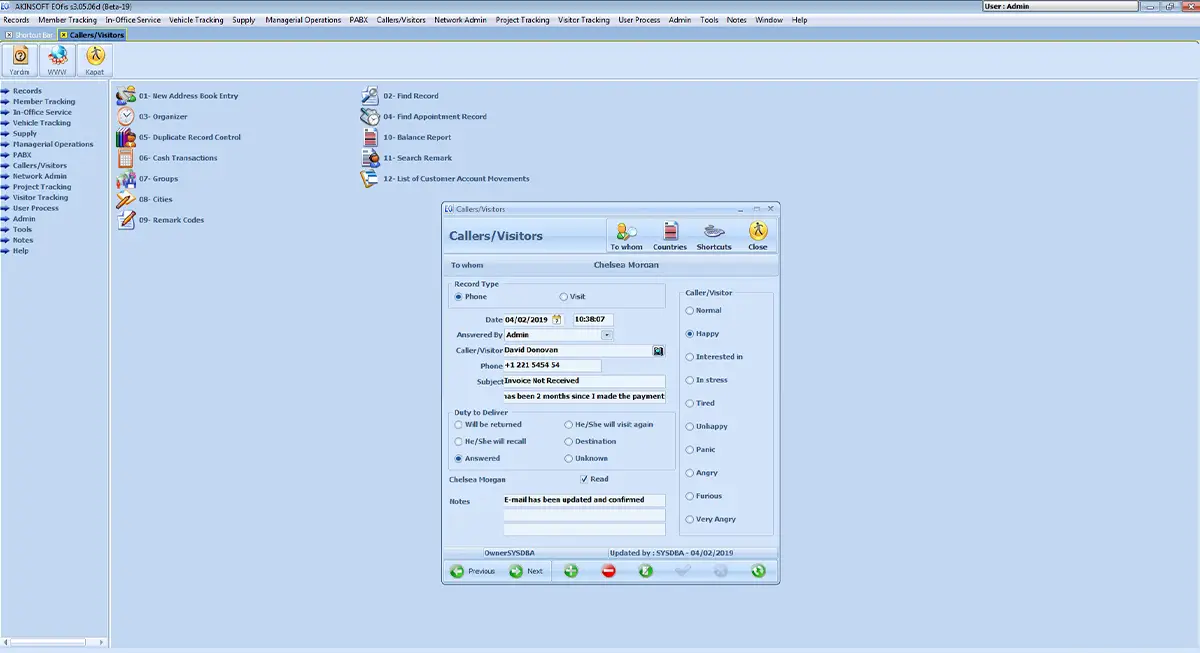Open the 11- Search Remark icon
1200x653 pixels.
coord(369,158)
